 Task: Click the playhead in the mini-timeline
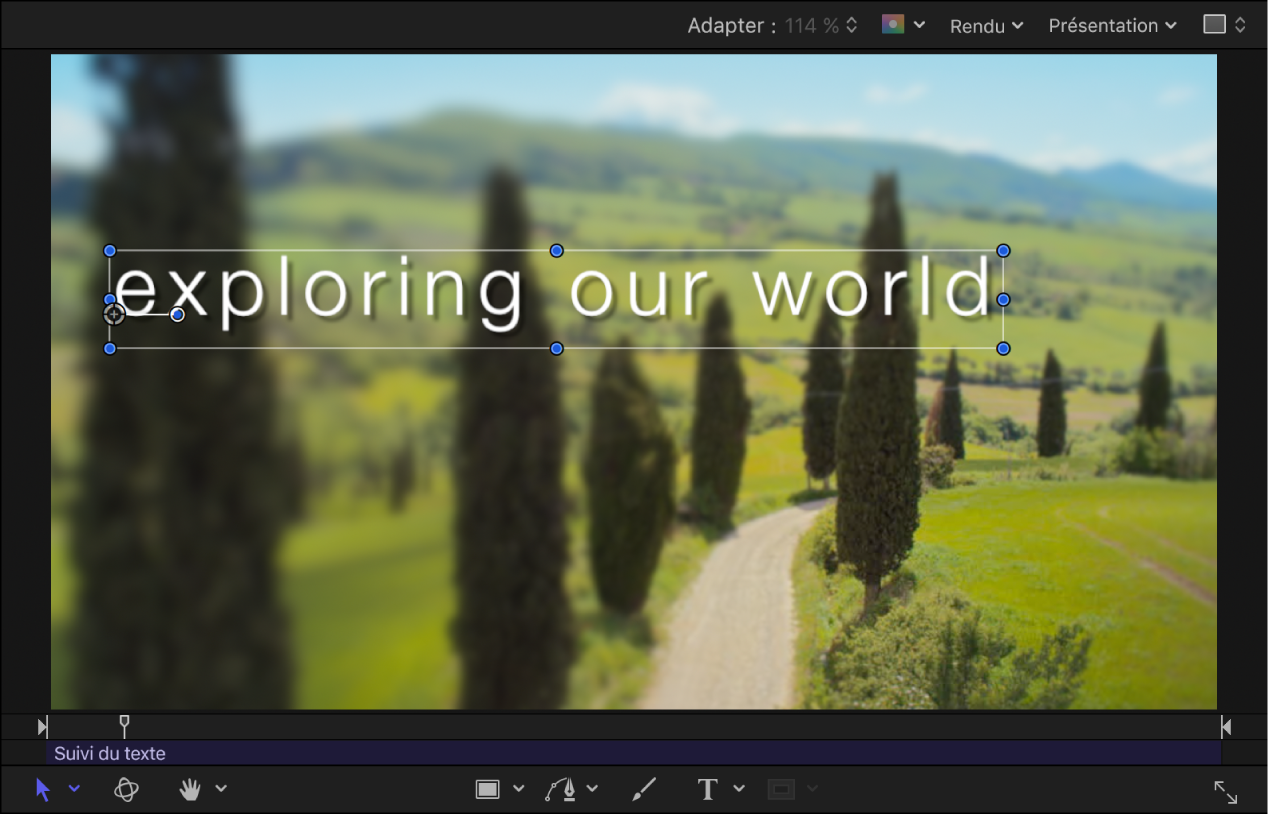point(124,725)
